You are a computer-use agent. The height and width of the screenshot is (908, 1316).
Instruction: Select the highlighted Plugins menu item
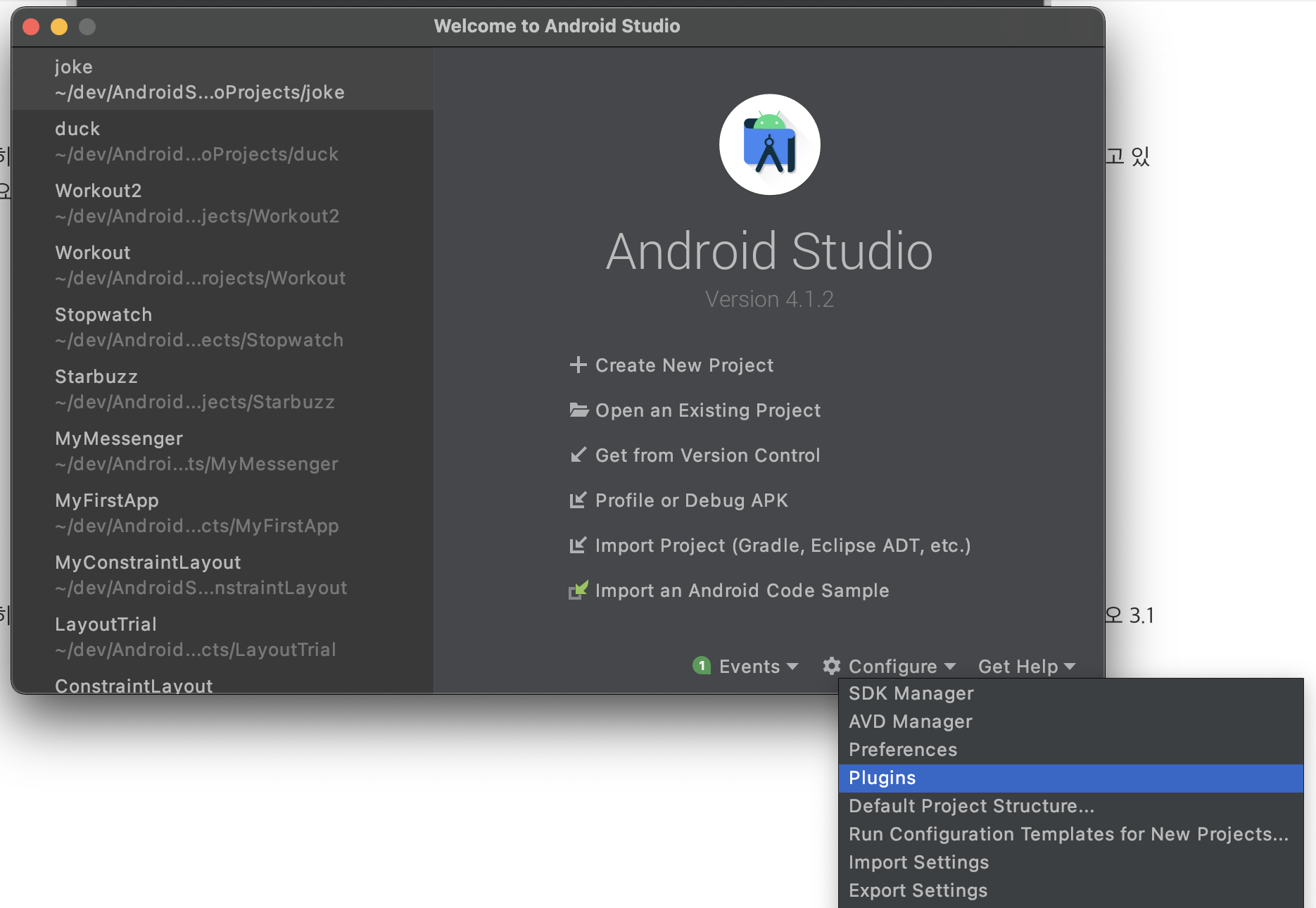[1070, 778]
